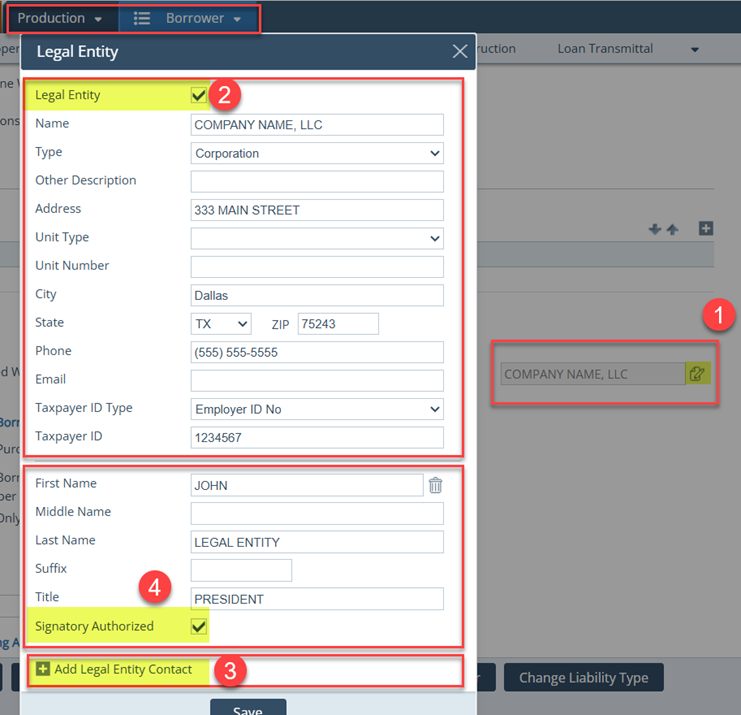The image size is (741, 715).
Task: Open the Type dropdown showing Corporation
Action: coord(317,153)
